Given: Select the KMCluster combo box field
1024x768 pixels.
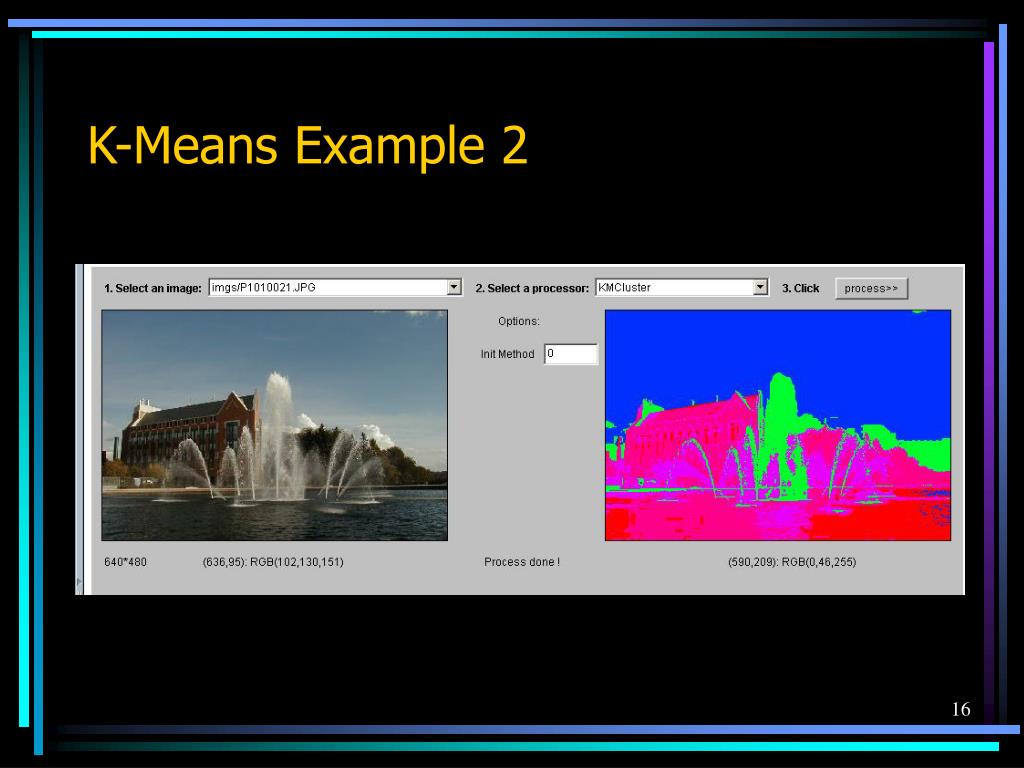Looking at the screenshot, I should point(681,287).
